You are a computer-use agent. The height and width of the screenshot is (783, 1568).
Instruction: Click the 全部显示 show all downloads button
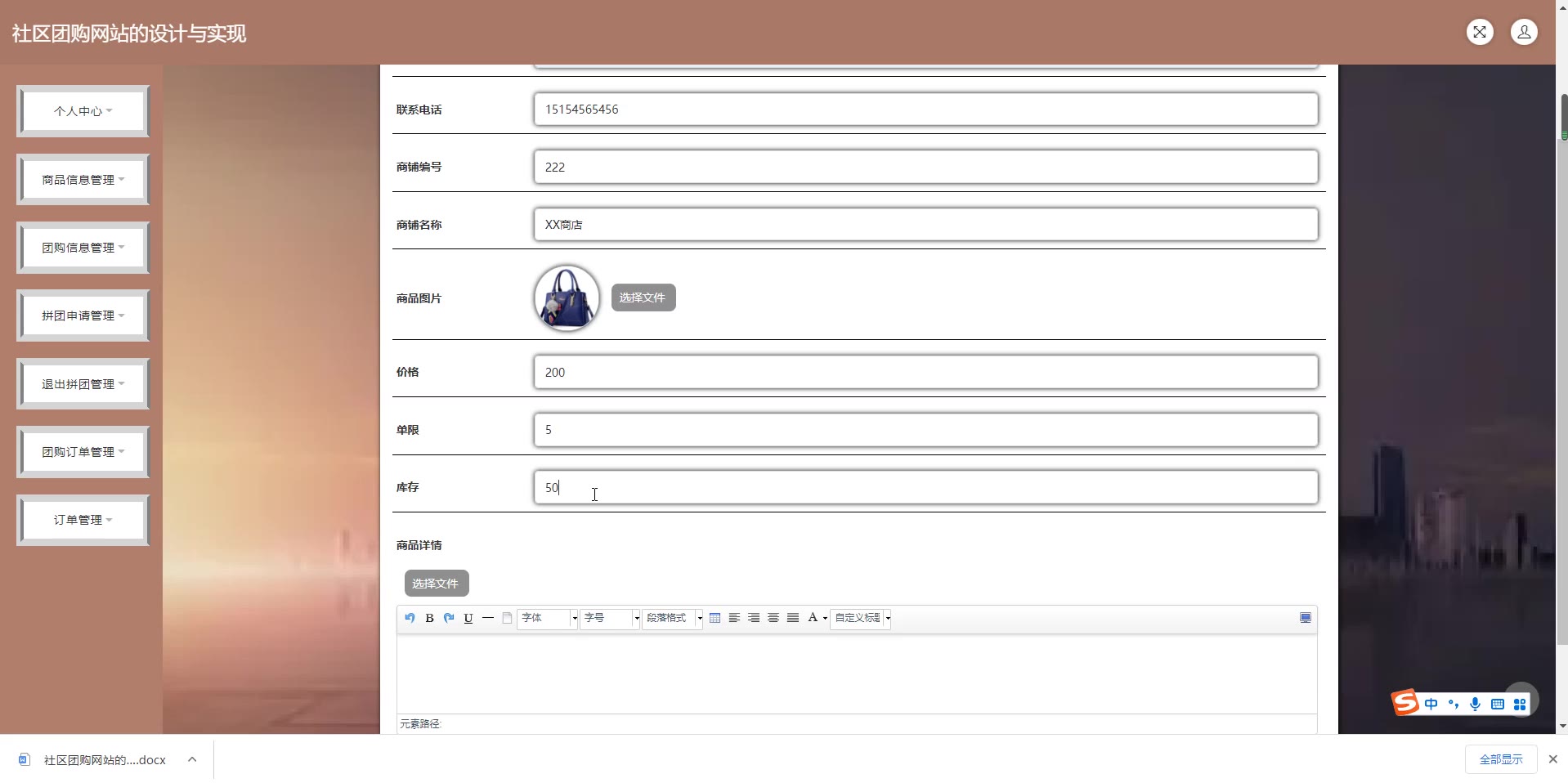tap(1501, 759)
